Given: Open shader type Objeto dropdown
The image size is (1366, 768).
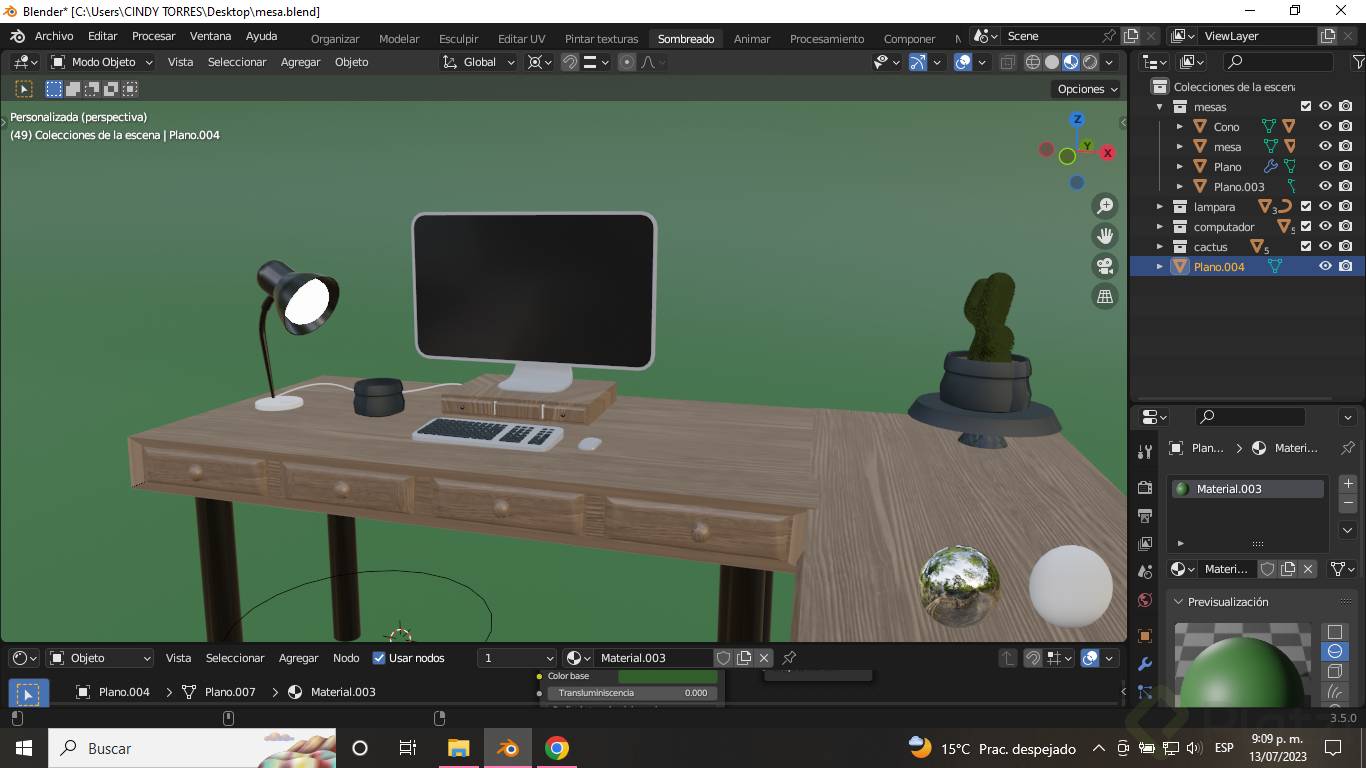Looking at the screenshot, I should 100,658.
